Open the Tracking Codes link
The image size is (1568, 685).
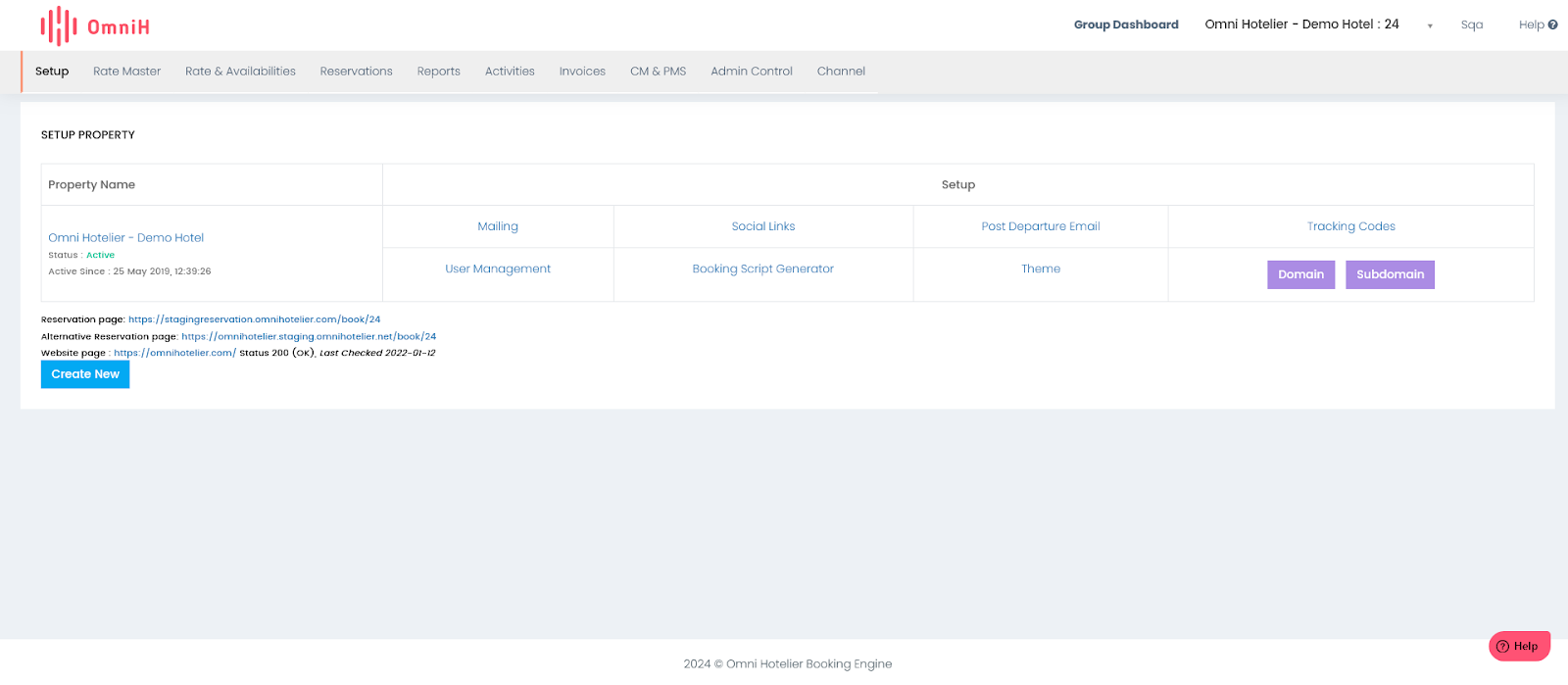[1350, 226]
